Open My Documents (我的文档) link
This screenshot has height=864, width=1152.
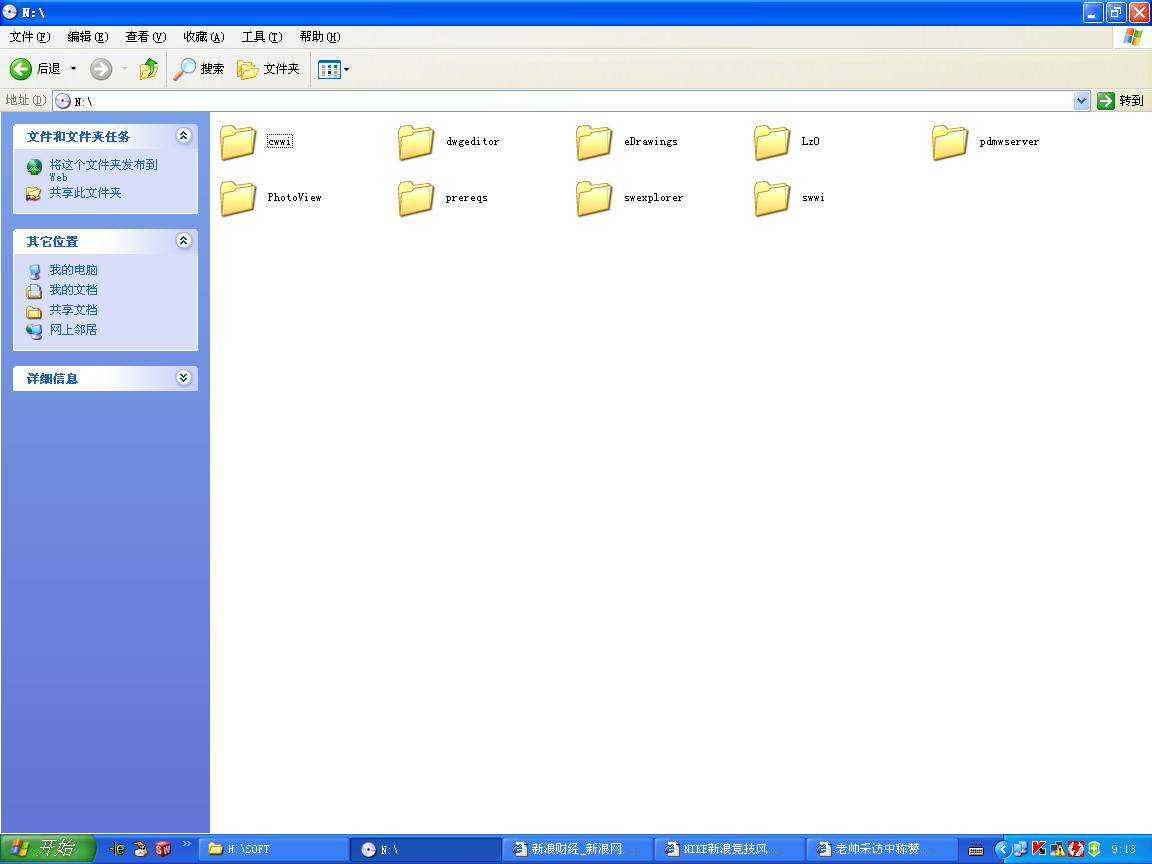pos(73,289)
